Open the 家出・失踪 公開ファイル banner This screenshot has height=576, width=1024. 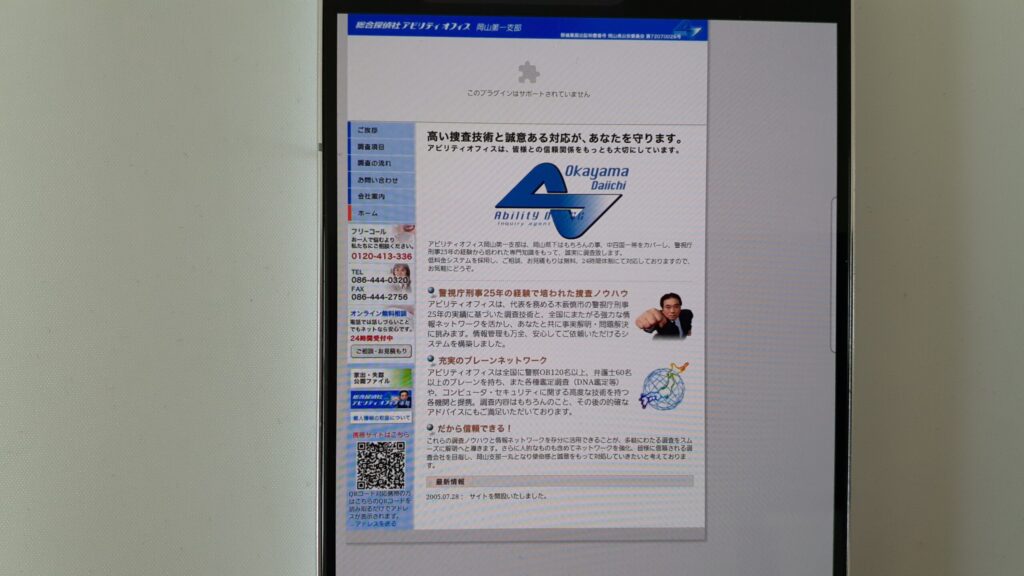pyautogui.click(x=381, y=378)
